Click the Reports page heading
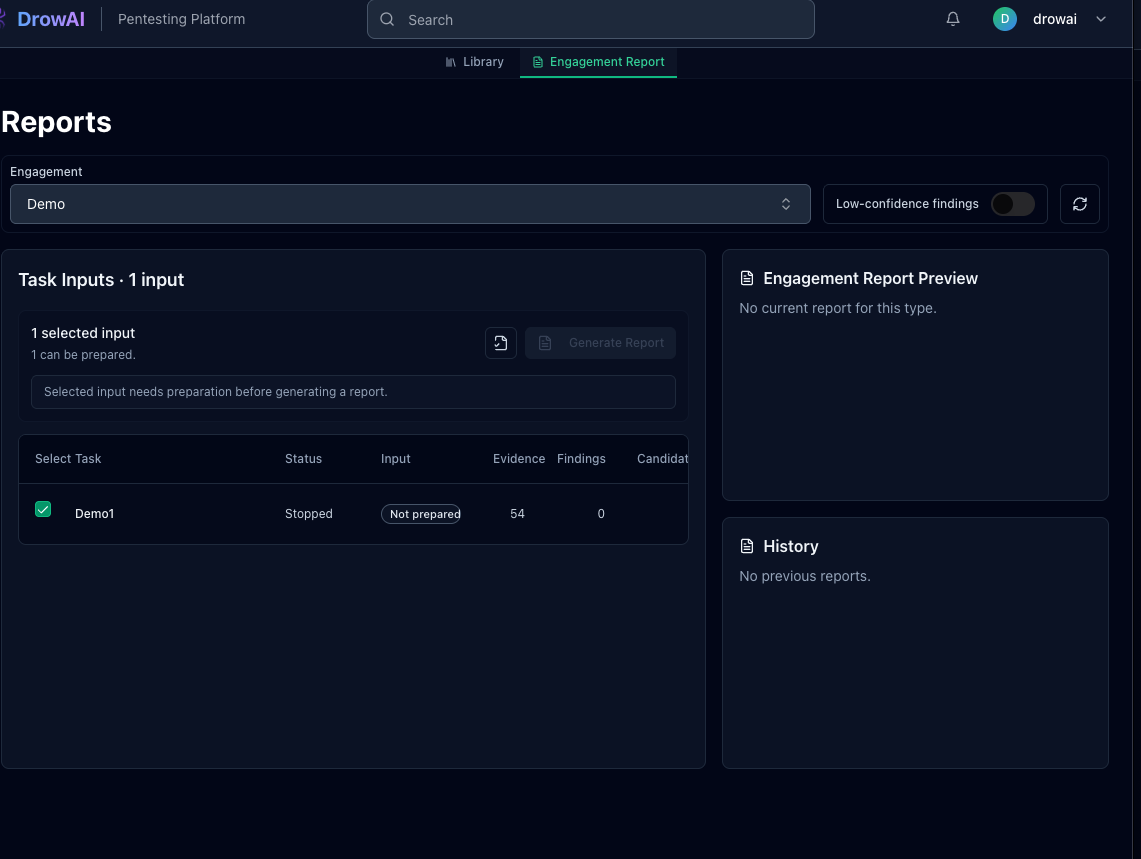The height and width of the screenshot is (859, 1141). pyautogui.click(x=56, y=122)
